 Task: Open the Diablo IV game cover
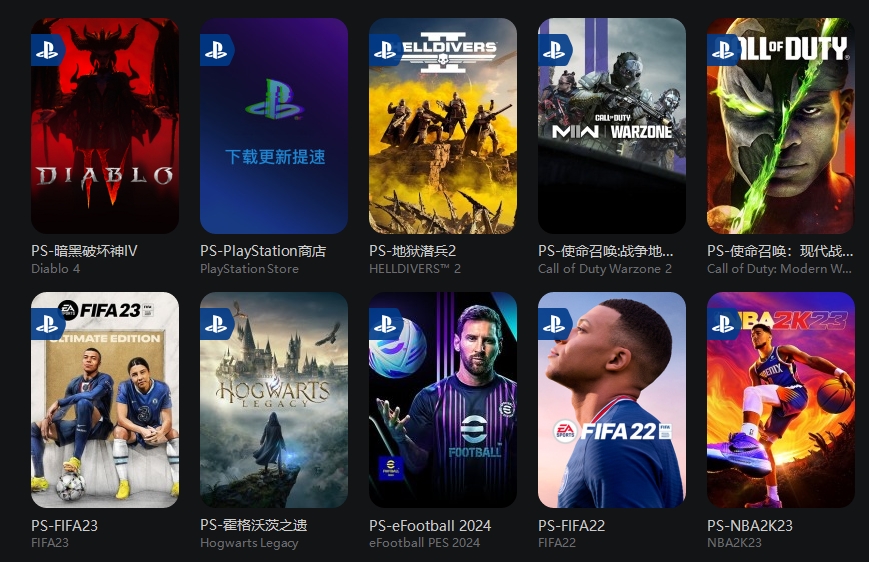click(x=105, y=126)
